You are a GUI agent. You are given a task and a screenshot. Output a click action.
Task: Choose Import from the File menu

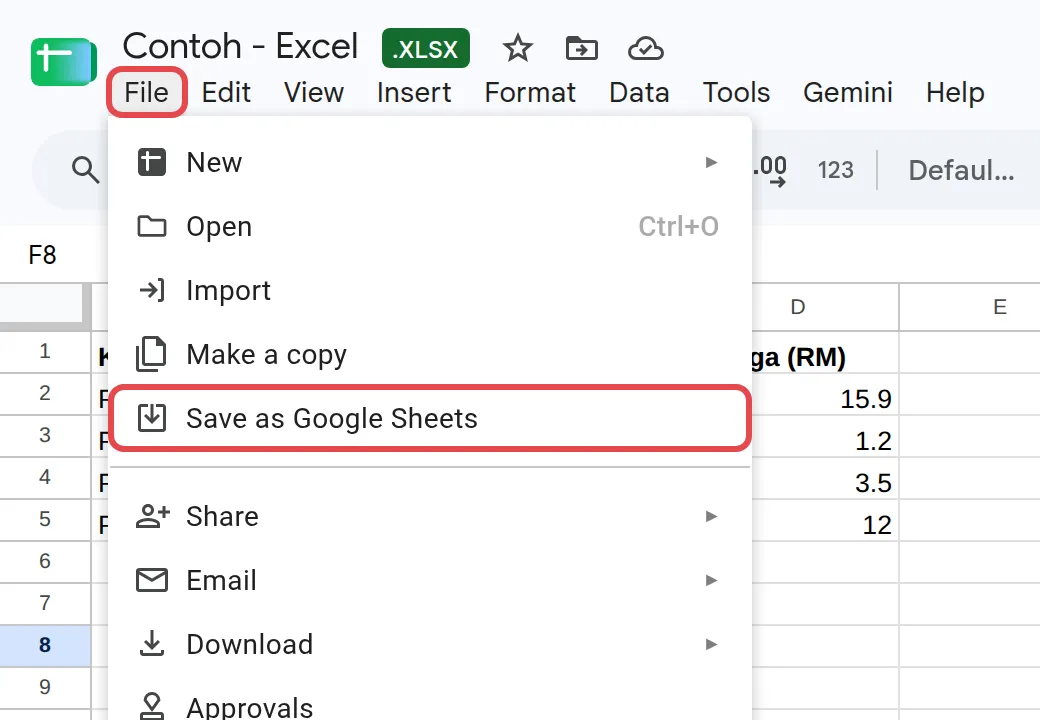coord(430,290)
